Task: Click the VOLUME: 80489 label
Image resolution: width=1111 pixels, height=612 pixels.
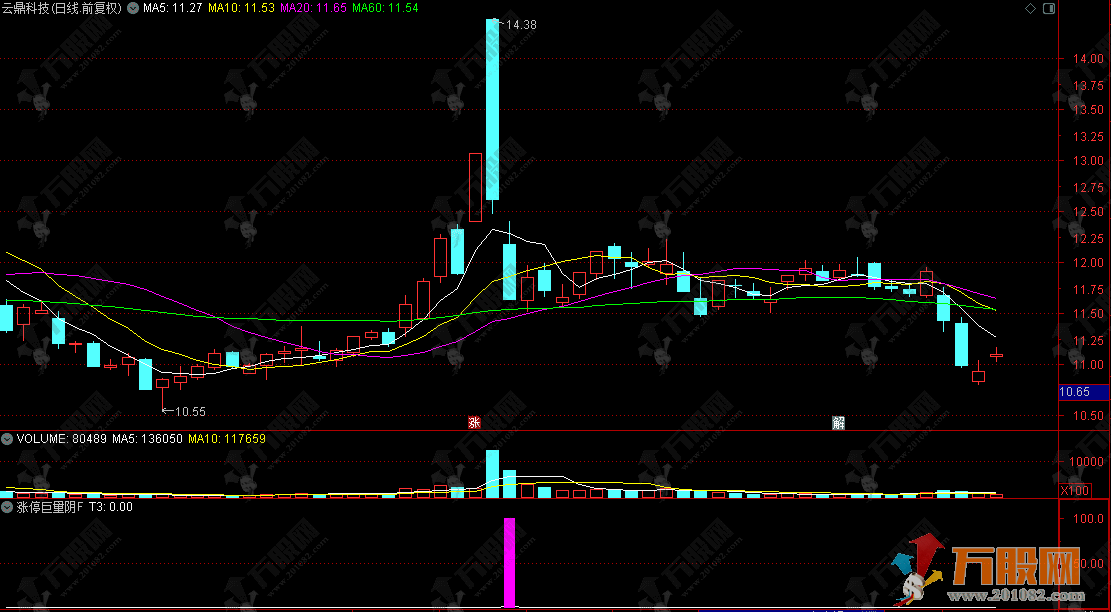Action: coord(61,438)
